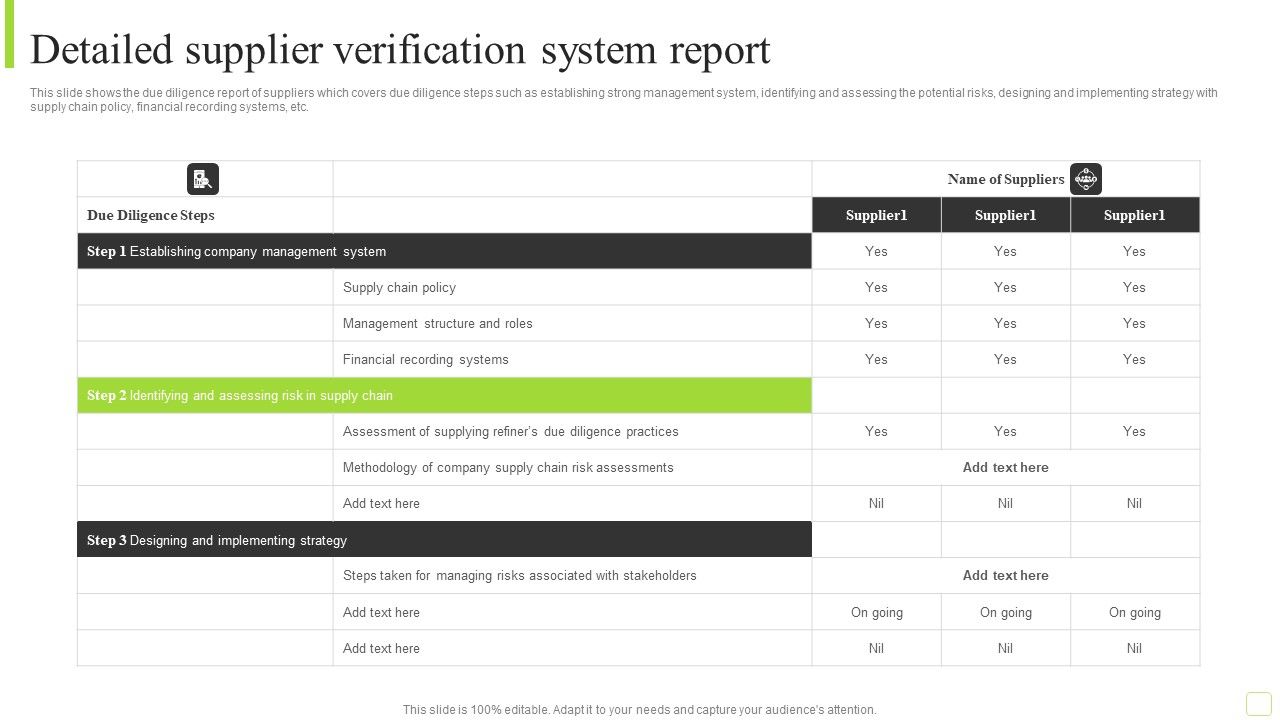Click the On going status cell

(x=876, y=612)
